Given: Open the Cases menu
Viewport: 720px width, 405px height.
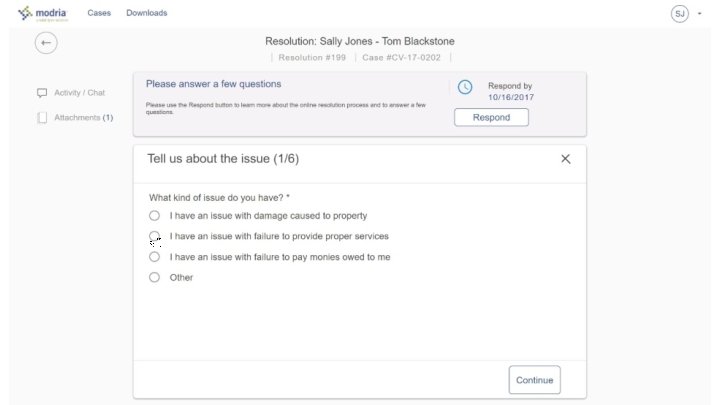Looking at the screenshot, I should (x=99, y=13).
